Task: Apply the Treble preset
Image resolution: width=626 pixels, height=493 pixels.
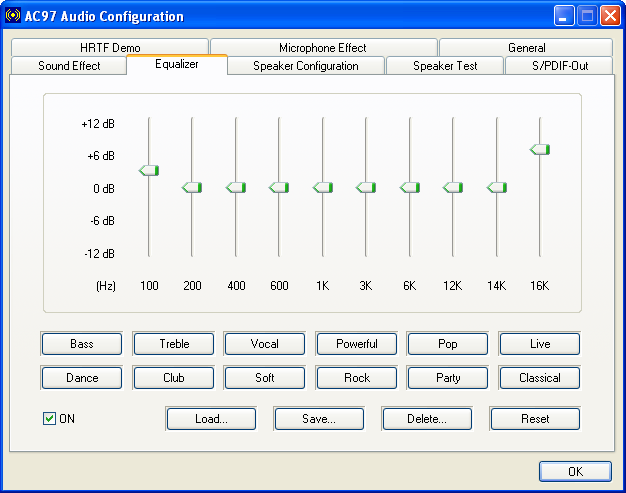Action: click(174, 344)
